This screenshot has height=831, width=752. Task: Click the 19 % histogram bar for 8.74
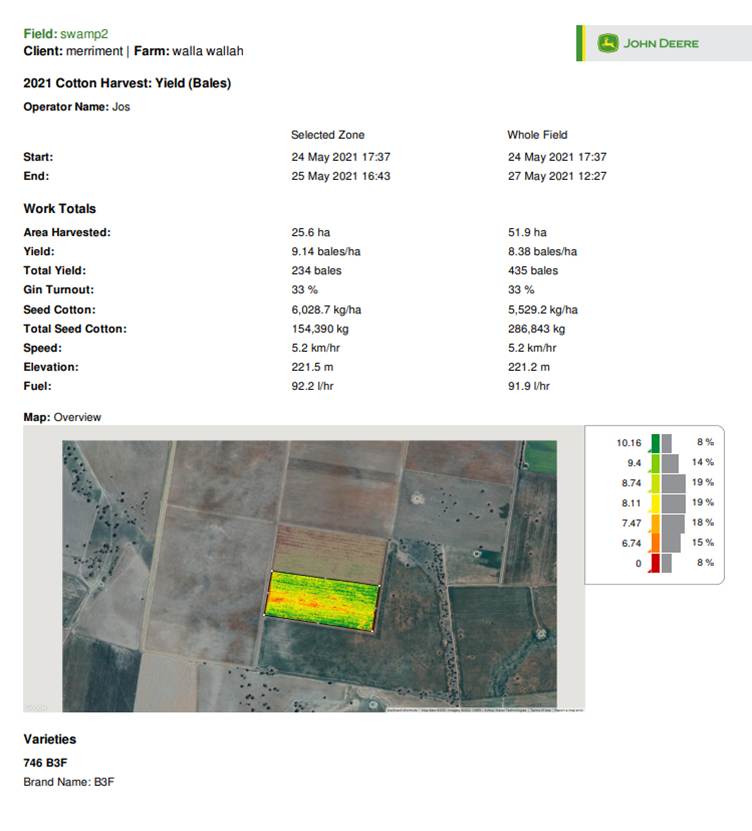point(673,483)
